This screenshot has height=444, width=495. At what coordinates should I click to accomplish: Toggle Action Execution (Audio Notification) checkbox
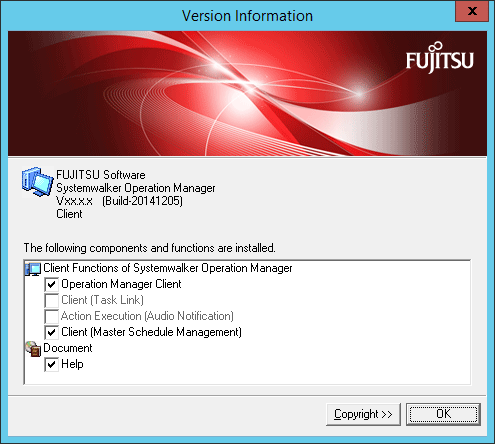(x=51, y=316)
